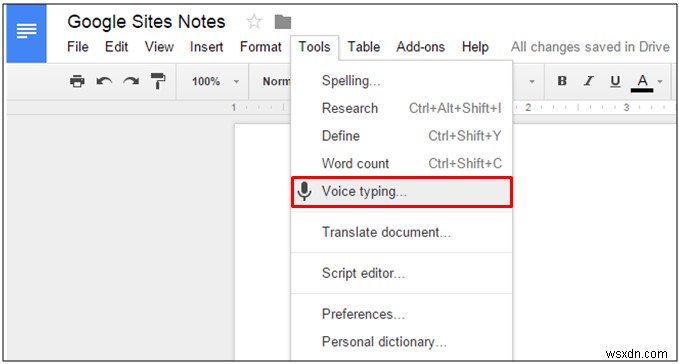Screen dimensions: 679x364
Task: Toggle underline formatting
Action: pos(615,81)
